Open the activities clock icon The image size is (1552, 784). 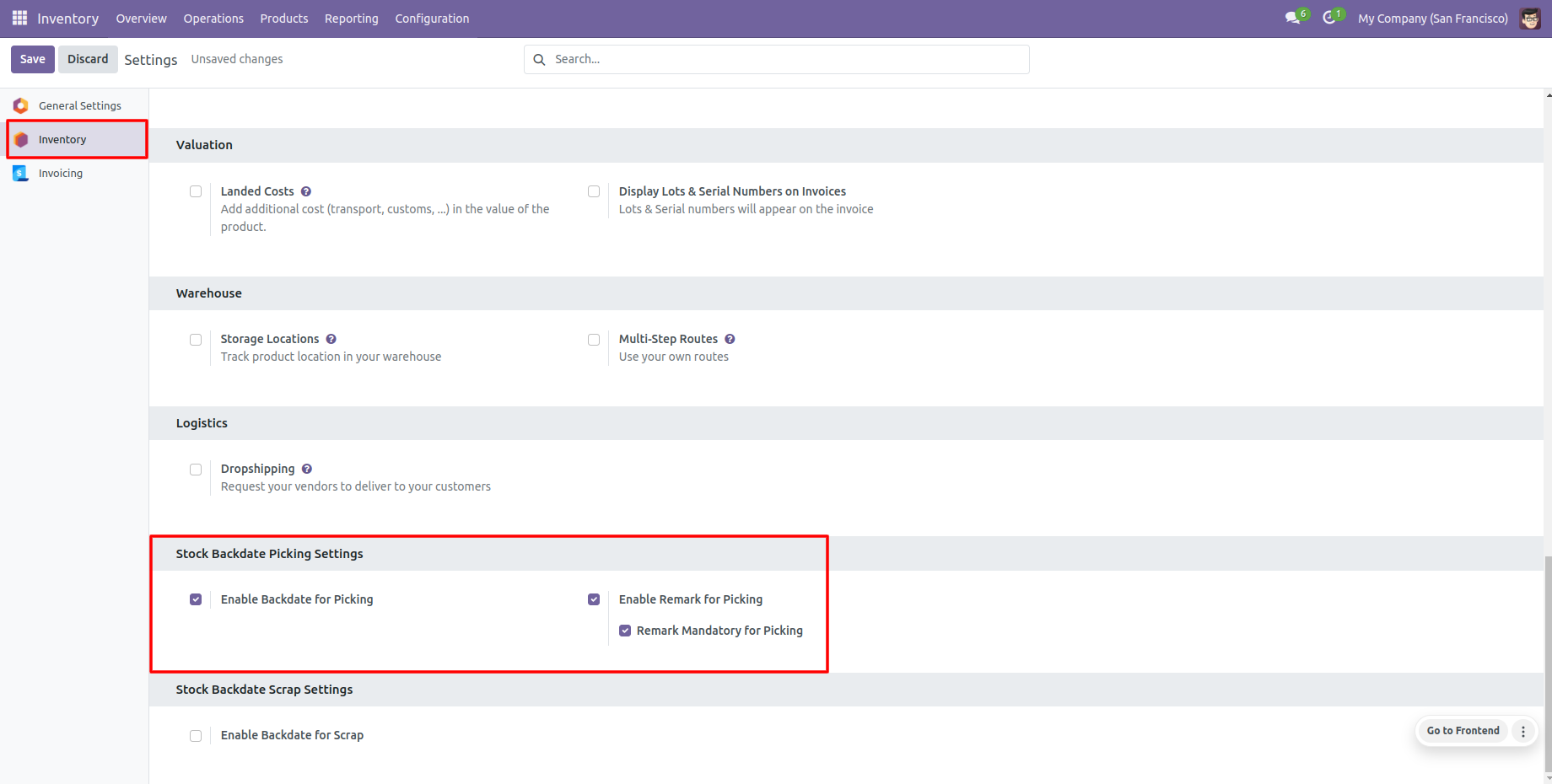click(x=1329, y=18)
